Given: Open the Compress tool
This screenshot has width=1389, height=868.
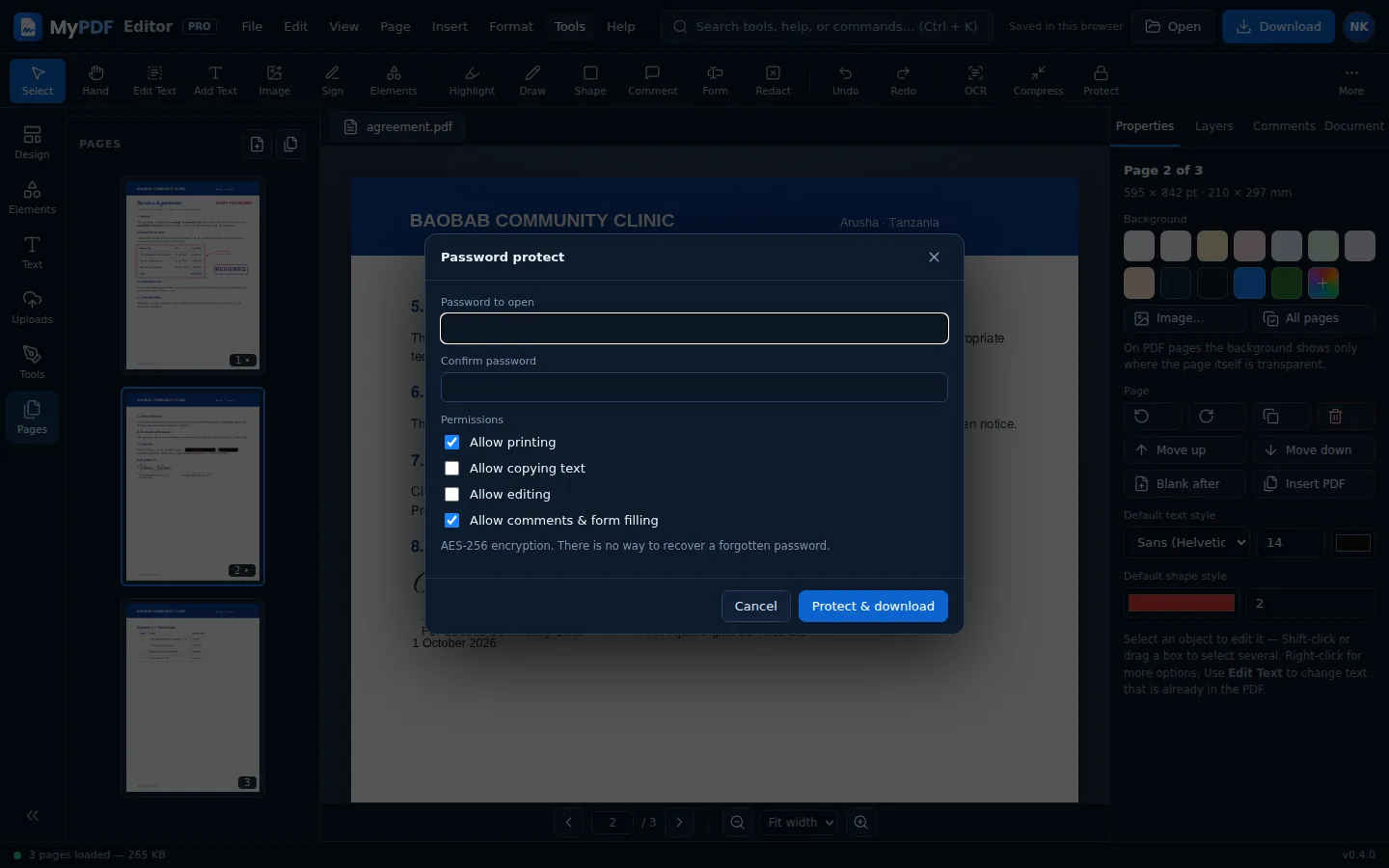Looking at the screenshot, I should click(x=1038, y=80).
